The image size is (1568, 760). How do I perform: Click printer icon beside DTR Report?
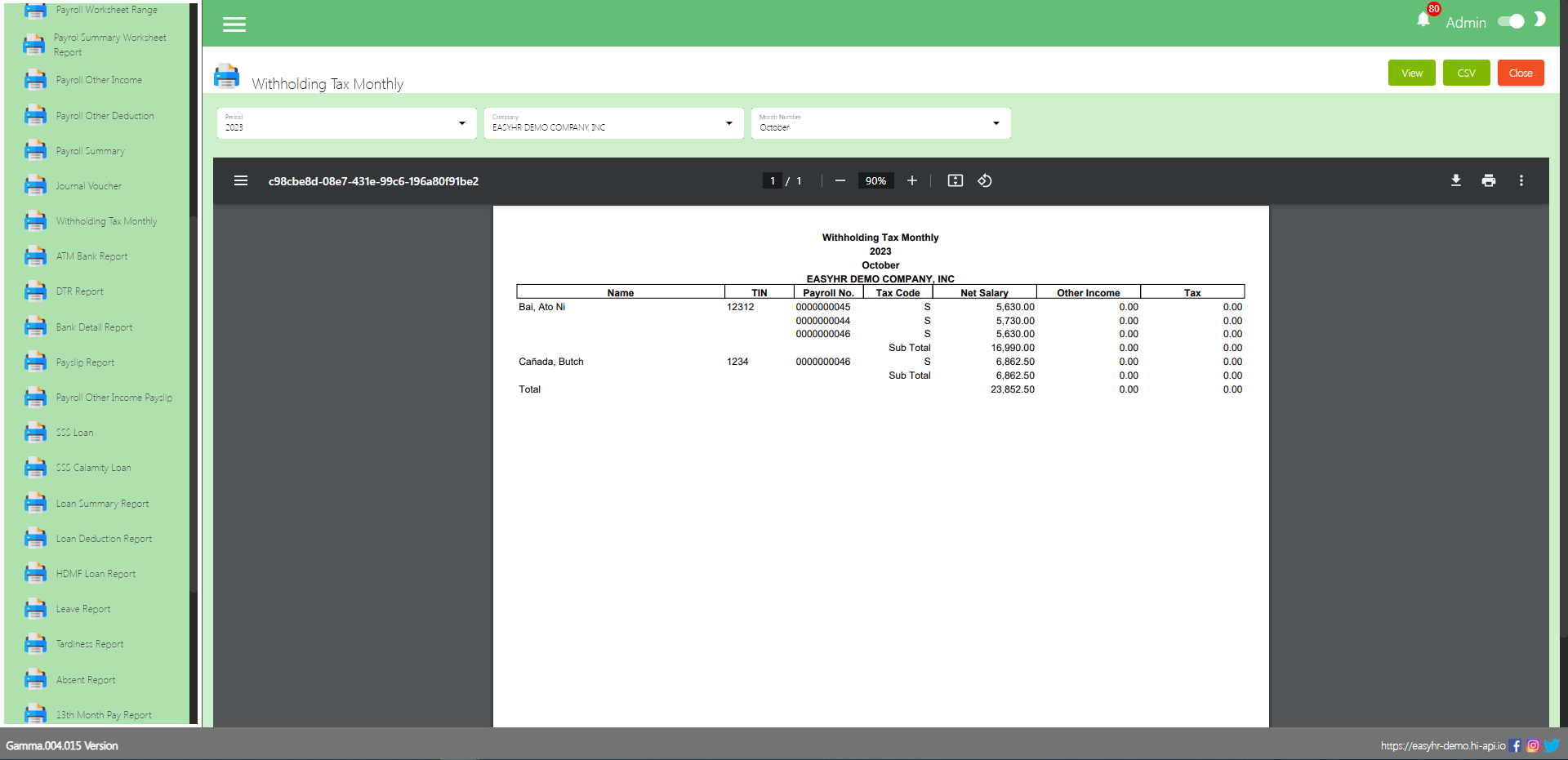coord(35,291)
